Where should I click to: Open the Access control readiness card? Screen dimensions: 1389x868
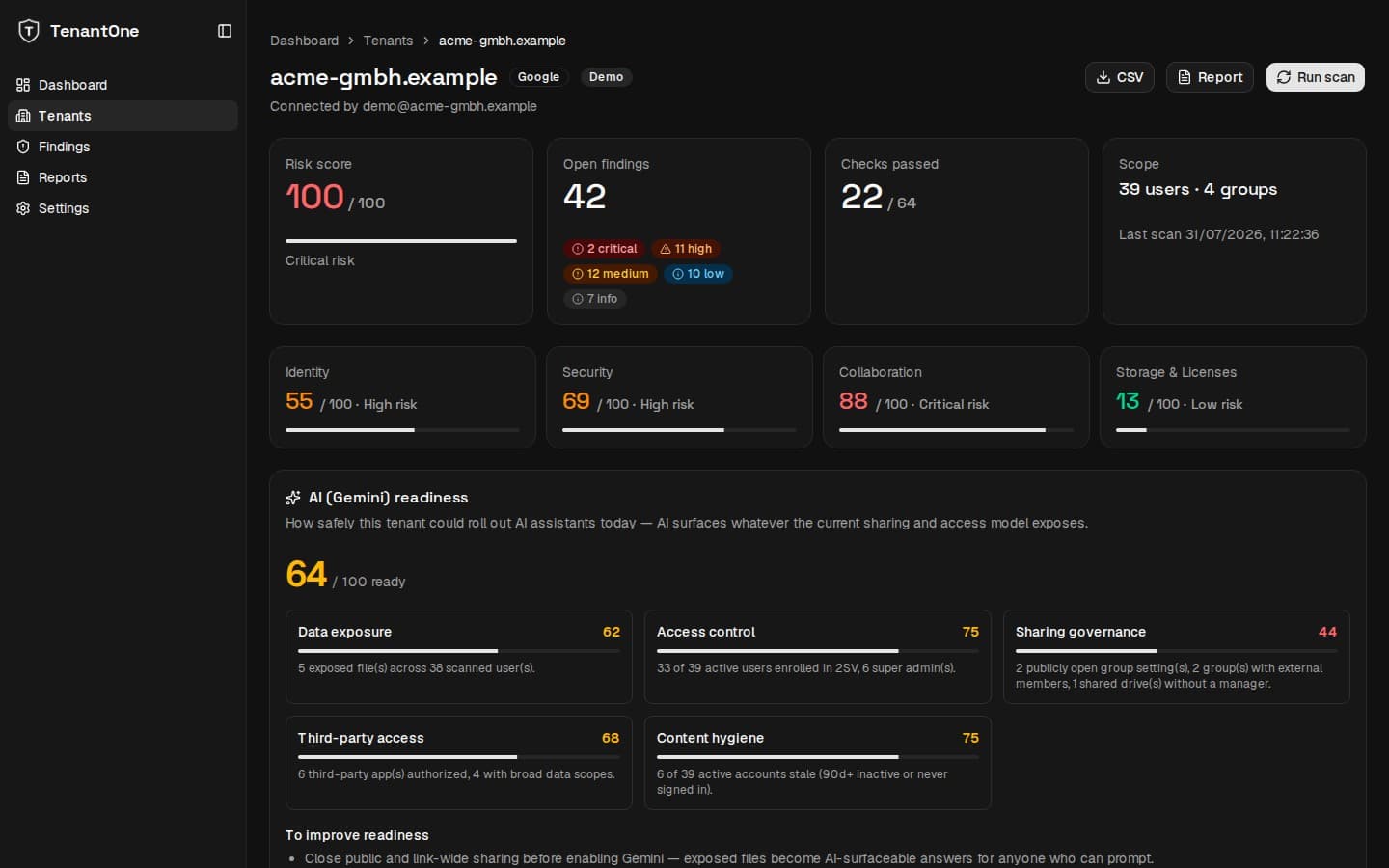pos(818,657)
